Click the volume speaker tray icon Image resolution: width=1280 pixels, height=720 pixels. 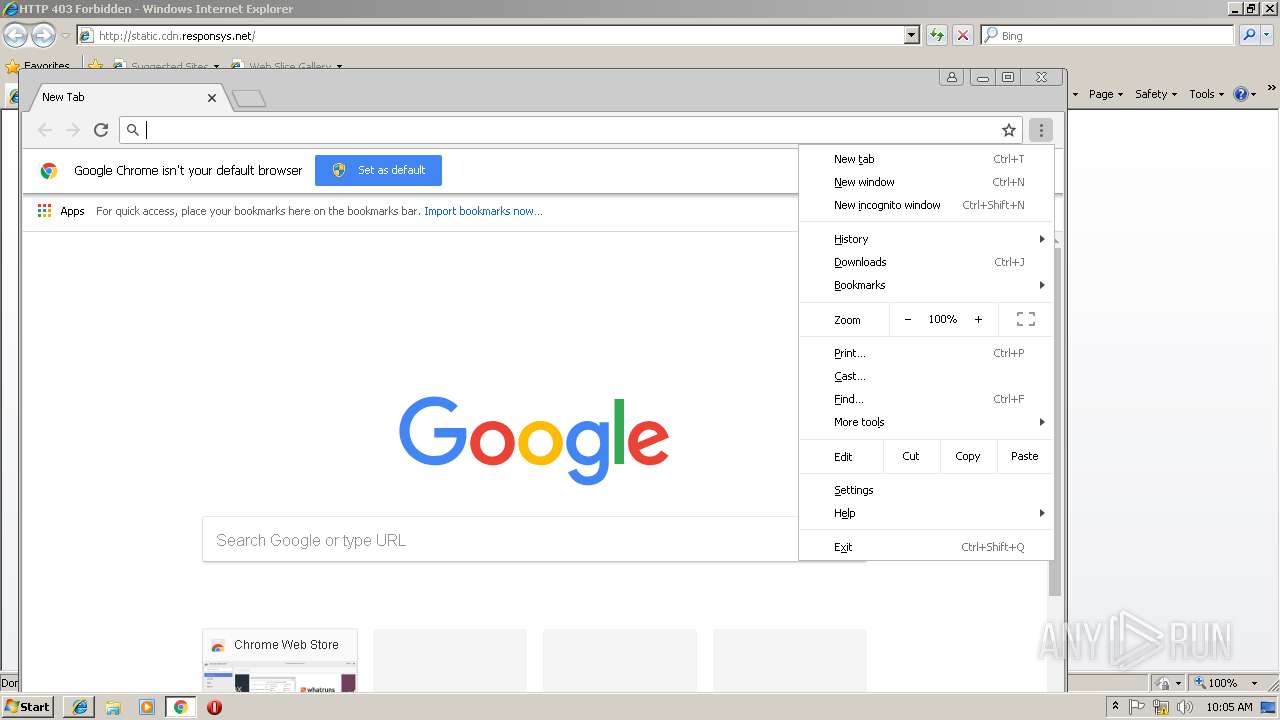pyautogui.click(x=1185, y=707)
